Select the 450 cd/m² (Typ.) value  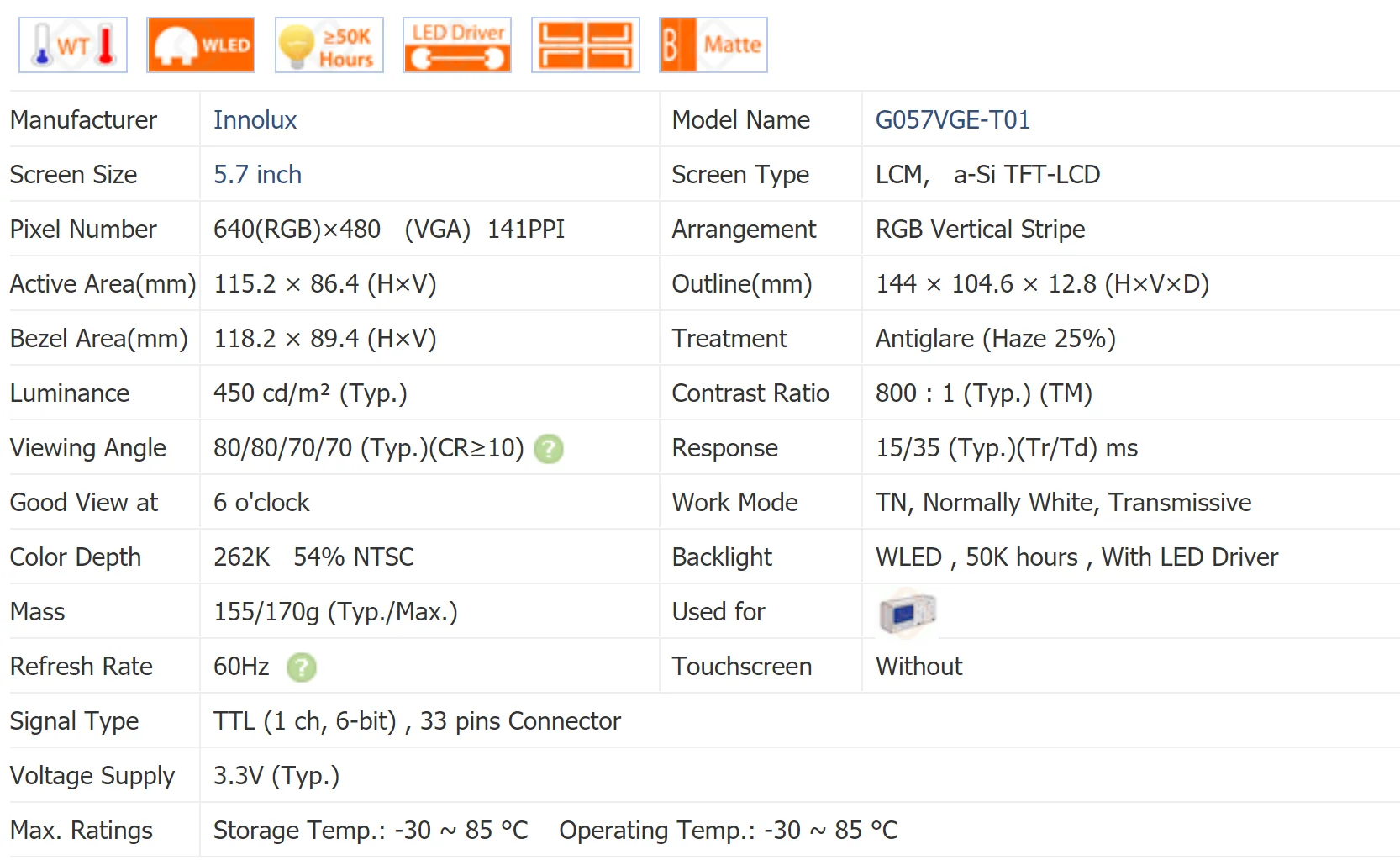(x=310, y=393)
